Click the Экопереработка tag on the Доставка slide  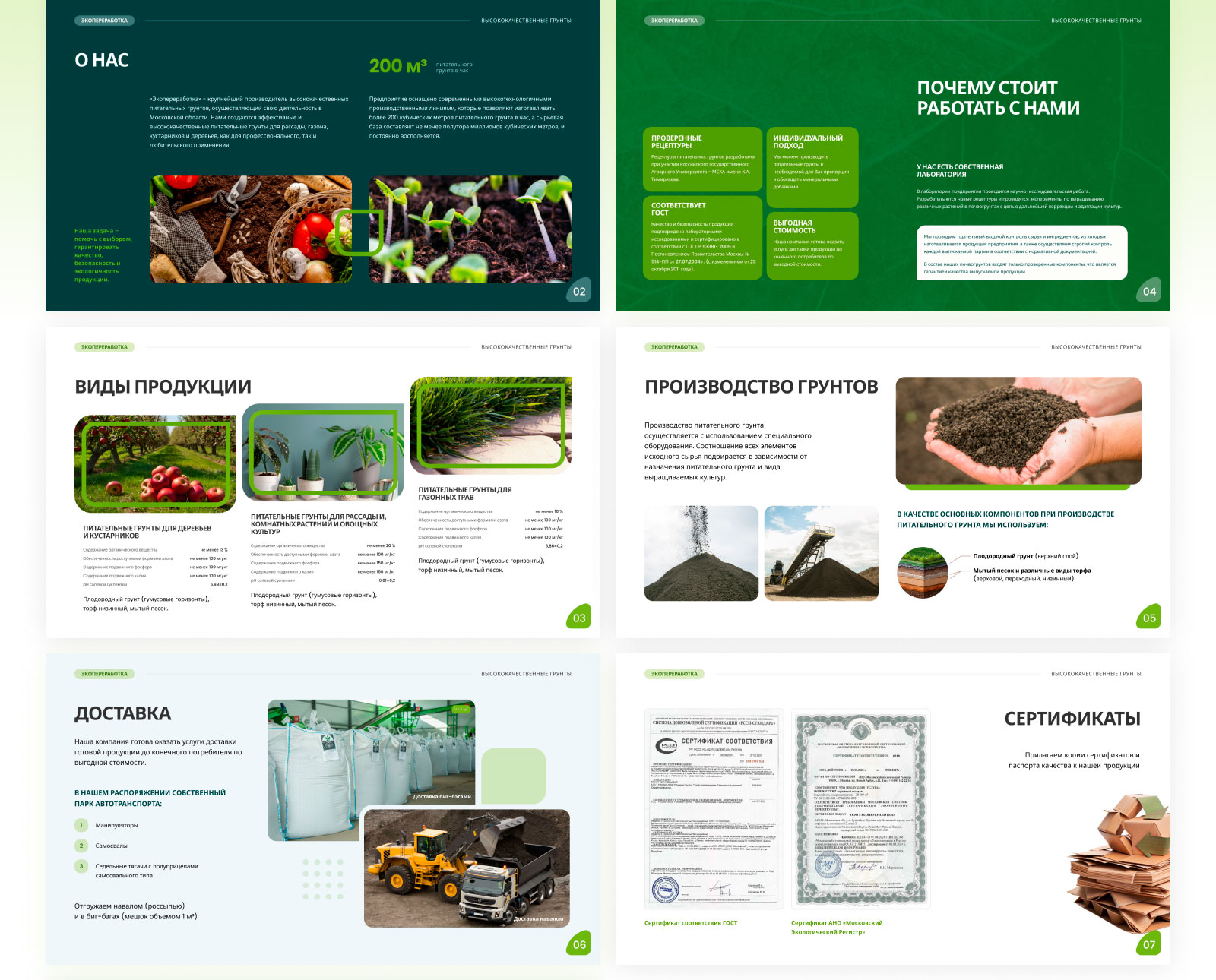point(105,674)
